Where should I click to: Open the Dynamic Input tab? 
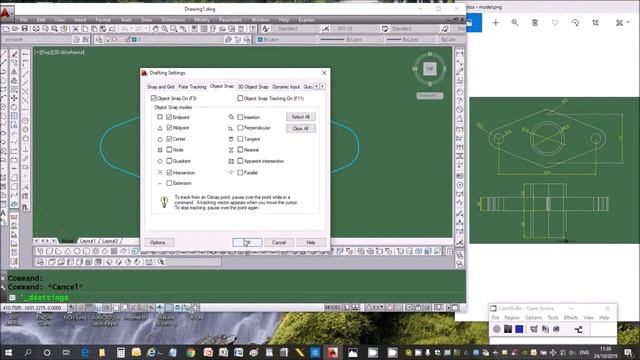pos(286,87)
